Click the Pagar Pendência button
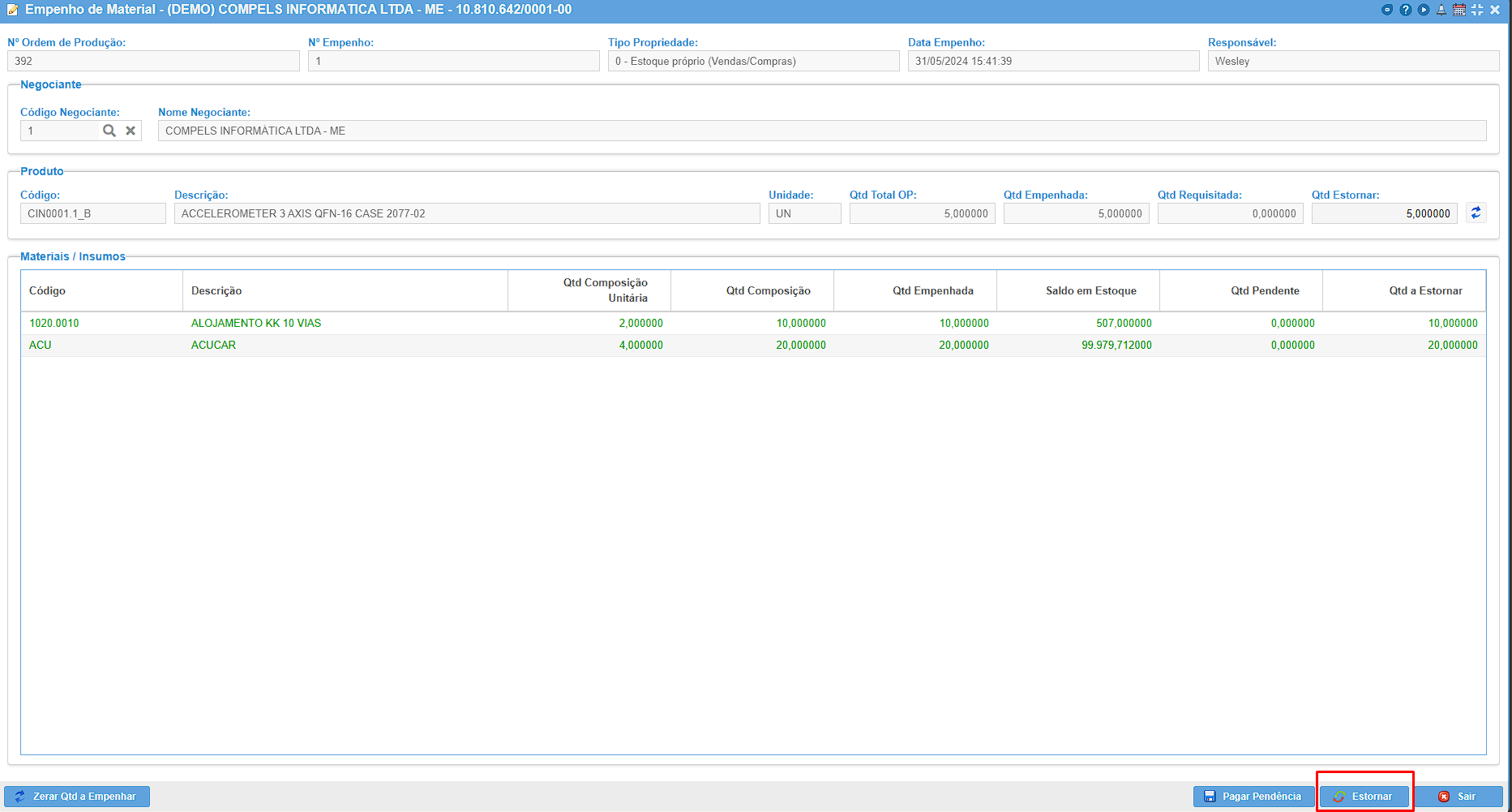This screenshot has width=1512, height=812. [1254, 797]
